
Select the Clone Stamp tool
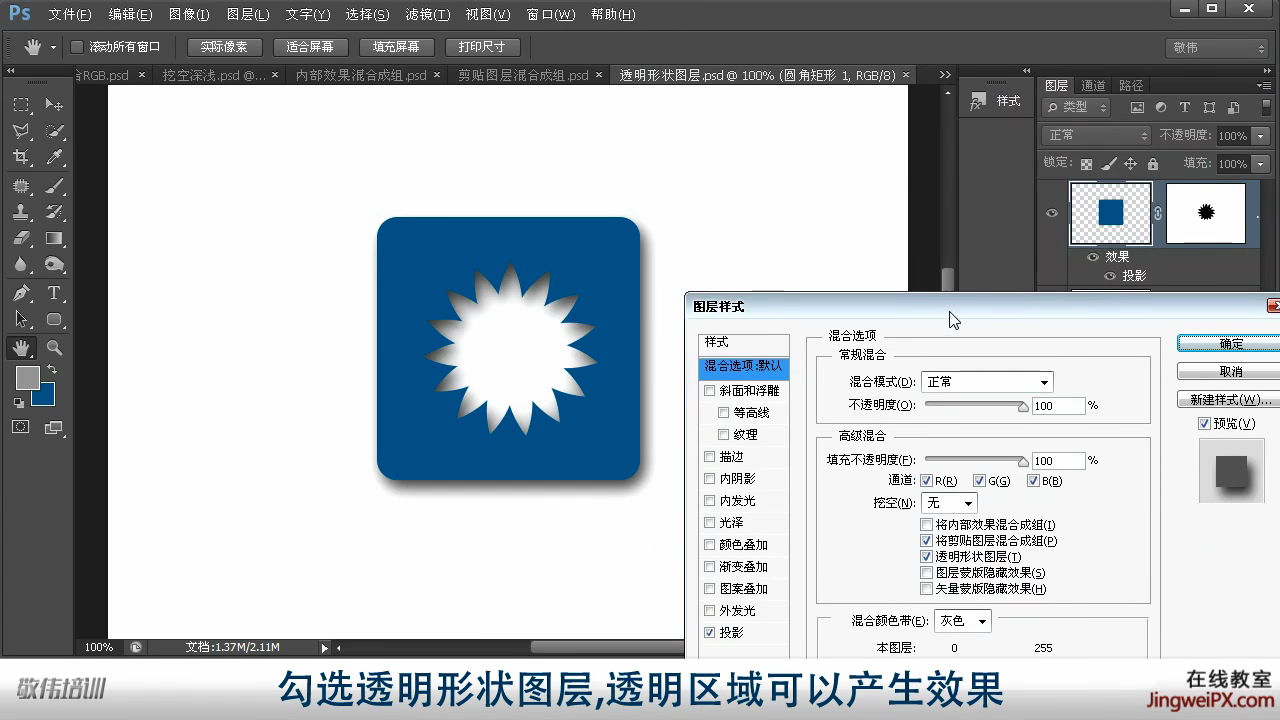pyautogui.click(x=21, y=212)
